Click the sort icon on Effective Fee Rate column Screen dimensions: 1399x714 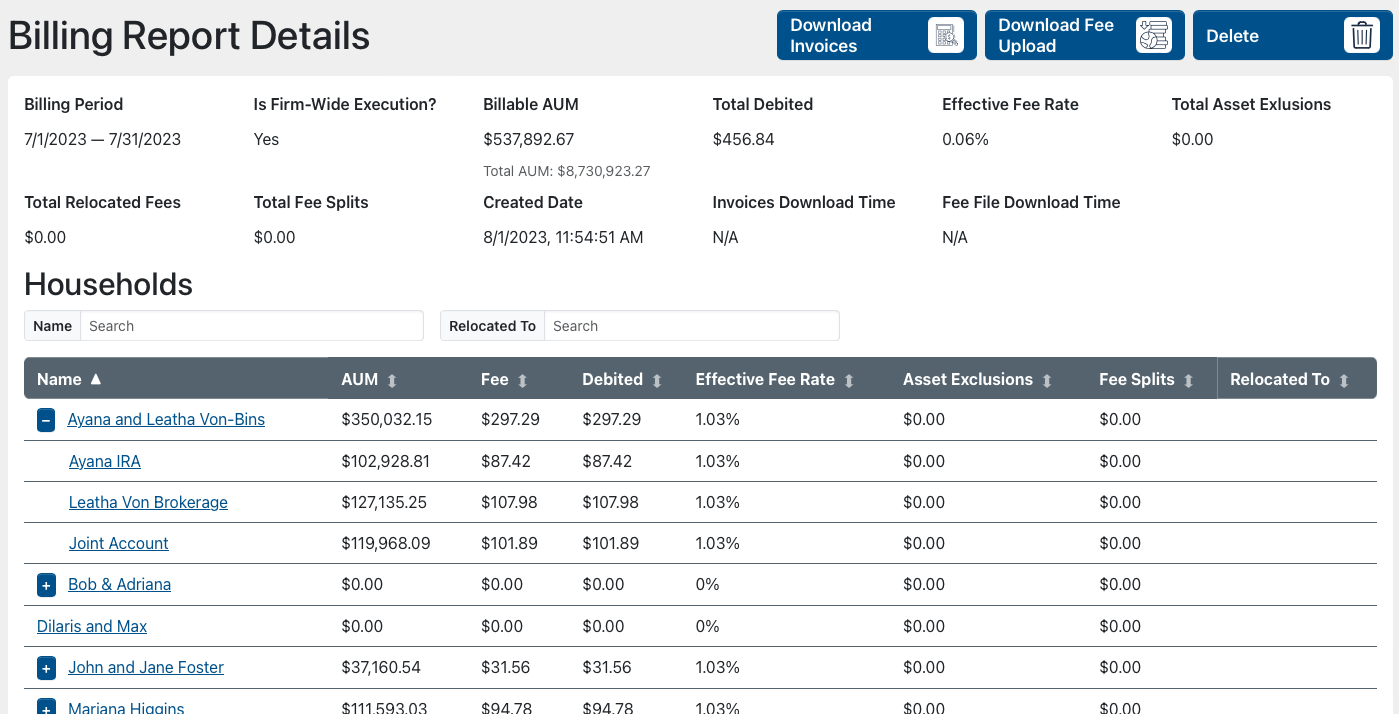pyautogui.click(x=848, y=380)
